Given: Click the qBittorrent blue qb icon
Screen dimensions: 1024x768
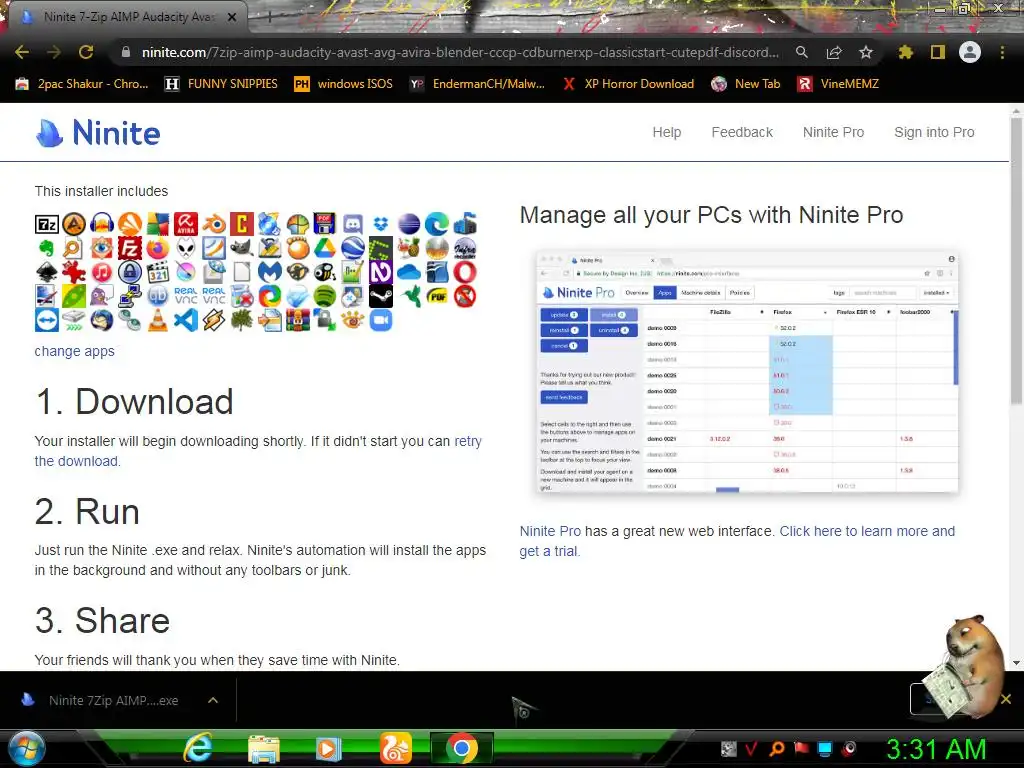Looking at the screenshot, I should [157, 296].
